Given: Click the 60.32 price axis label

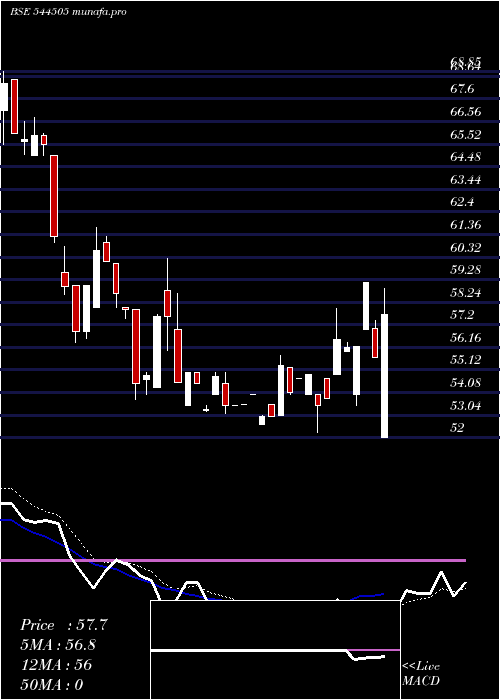Looking at the screenshot, I should pos(466,247).
